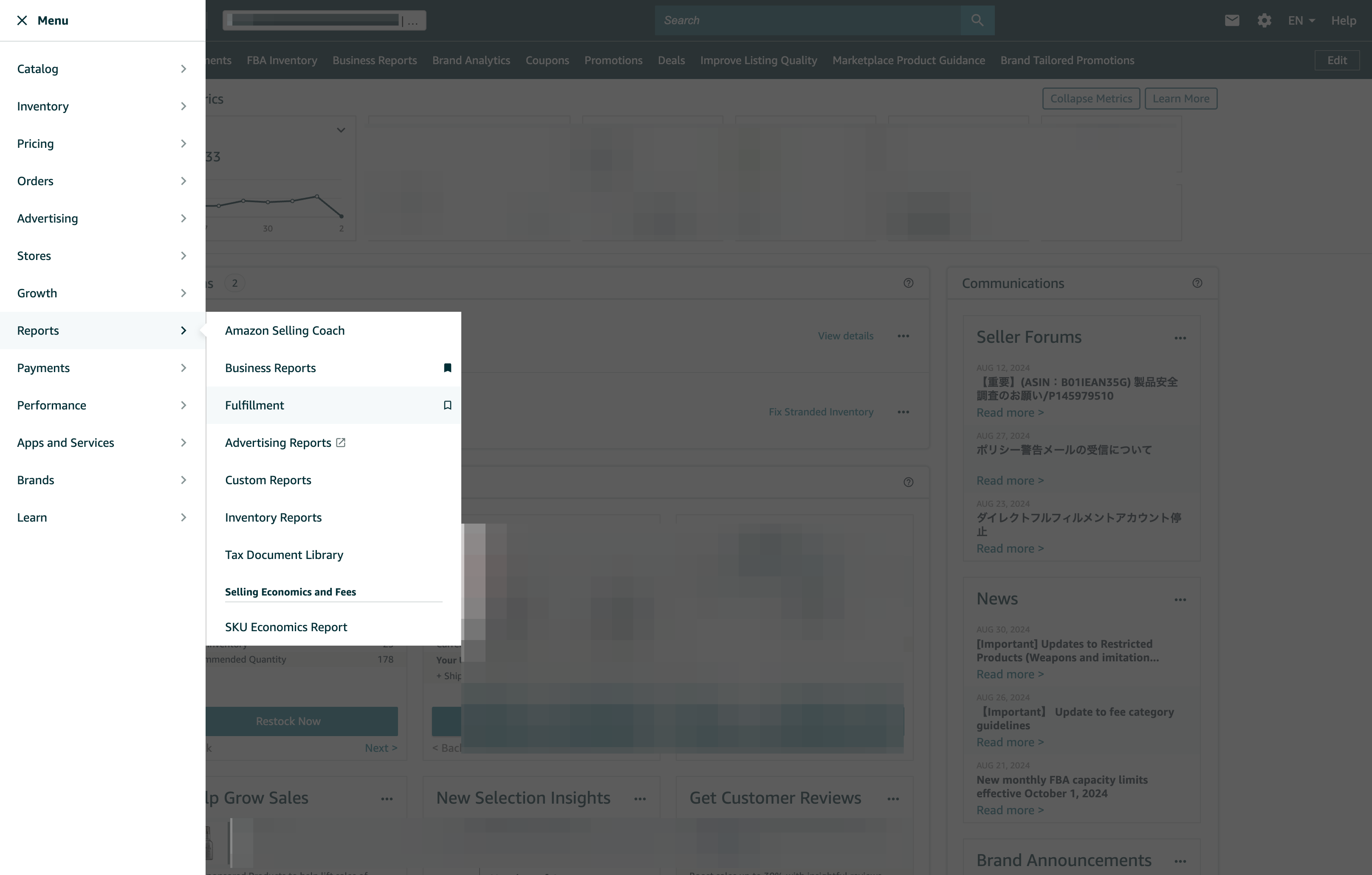Click the Fix Stranded Inventory link
The image size is (1372, 875).
821,412
